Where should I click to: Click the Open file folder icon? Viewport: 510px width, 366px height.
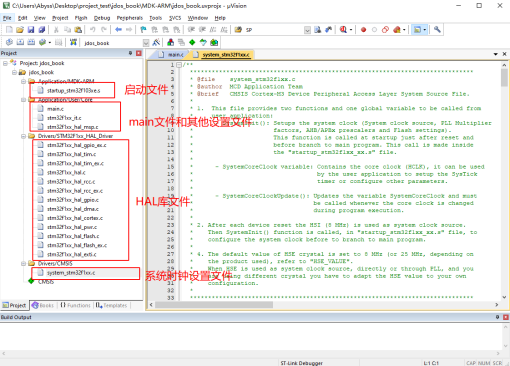(x=20, y=30)
